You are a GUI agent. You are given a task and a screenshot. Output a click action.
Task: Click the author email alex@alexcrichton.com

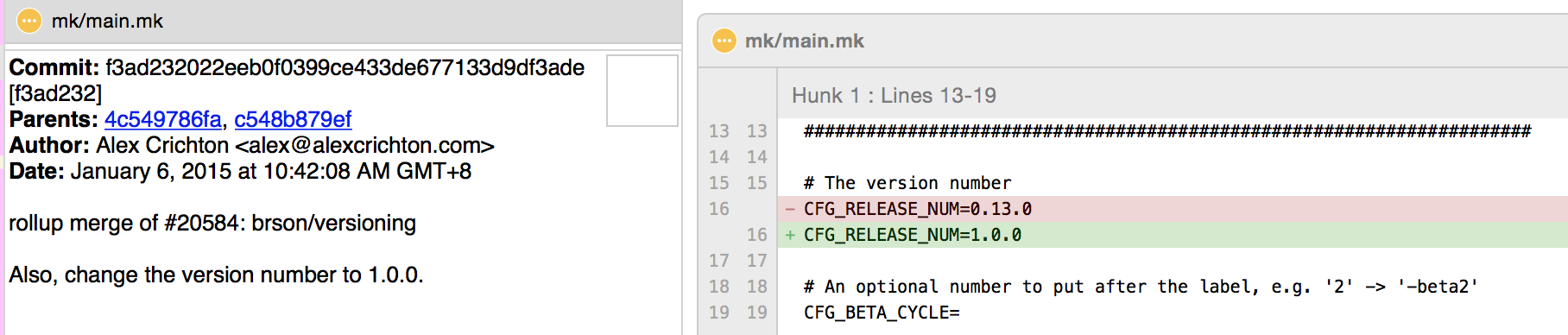click(x=365, y=145)
